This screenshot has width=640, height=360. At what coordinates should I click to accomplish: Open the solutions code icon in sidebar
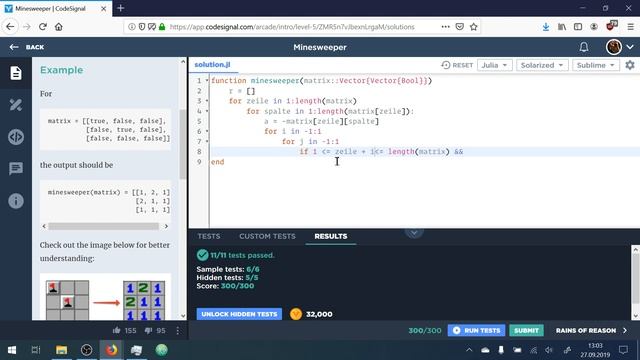click(x=16, y=137)
